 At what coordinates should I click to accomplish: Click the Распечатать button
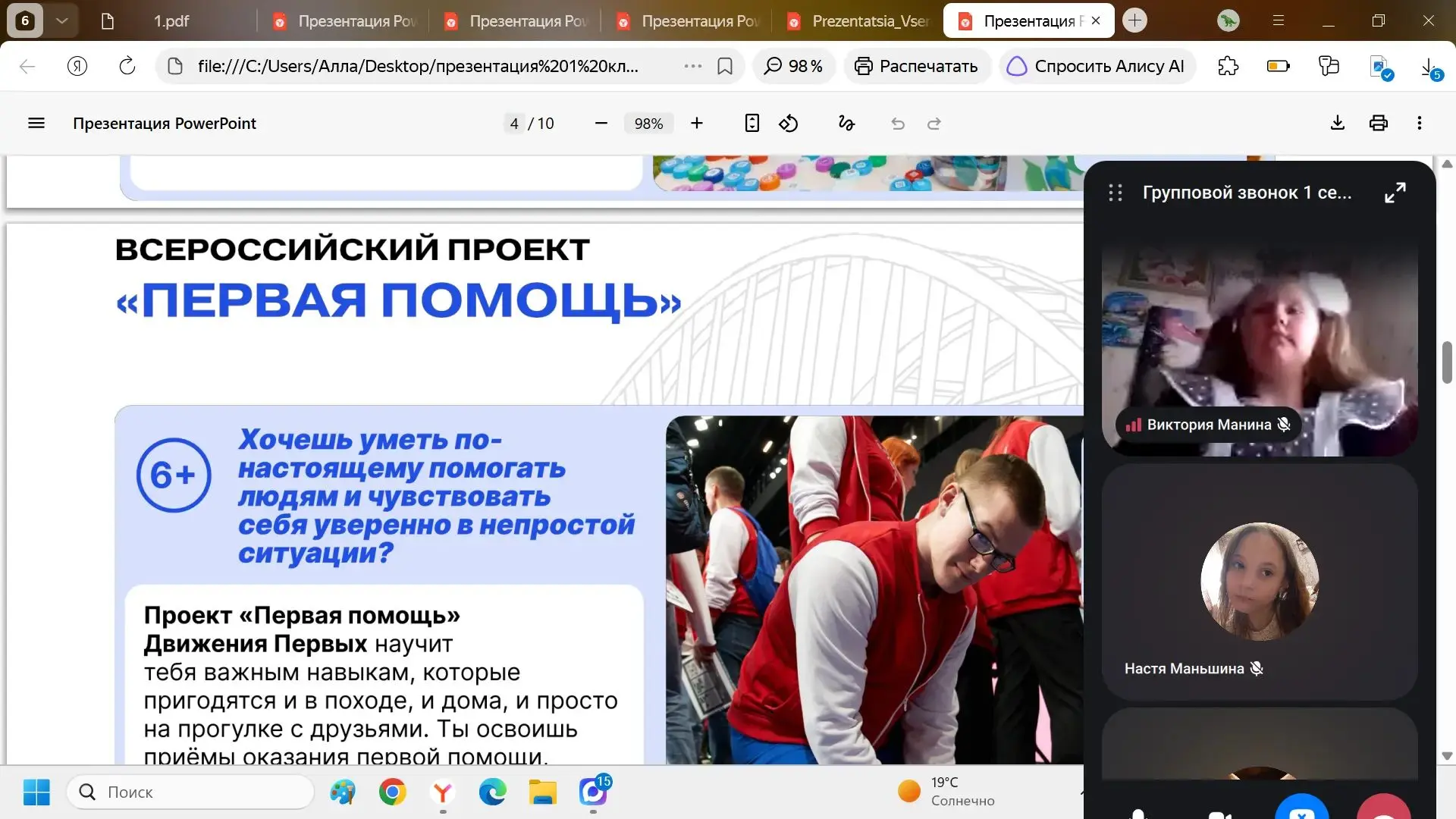[916, 67]
